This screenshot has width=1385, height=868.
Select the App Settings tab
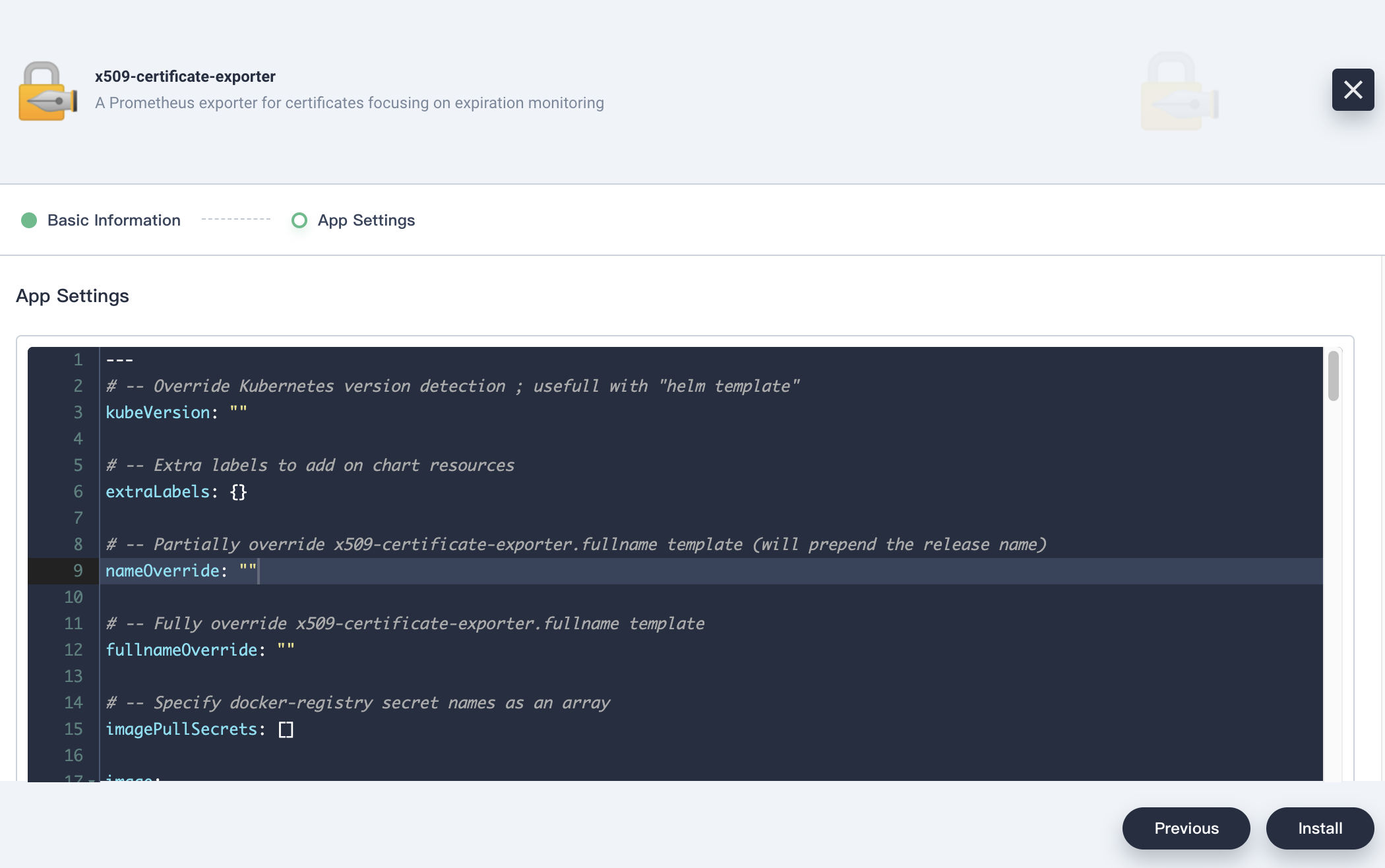click(x=366, y=219)
